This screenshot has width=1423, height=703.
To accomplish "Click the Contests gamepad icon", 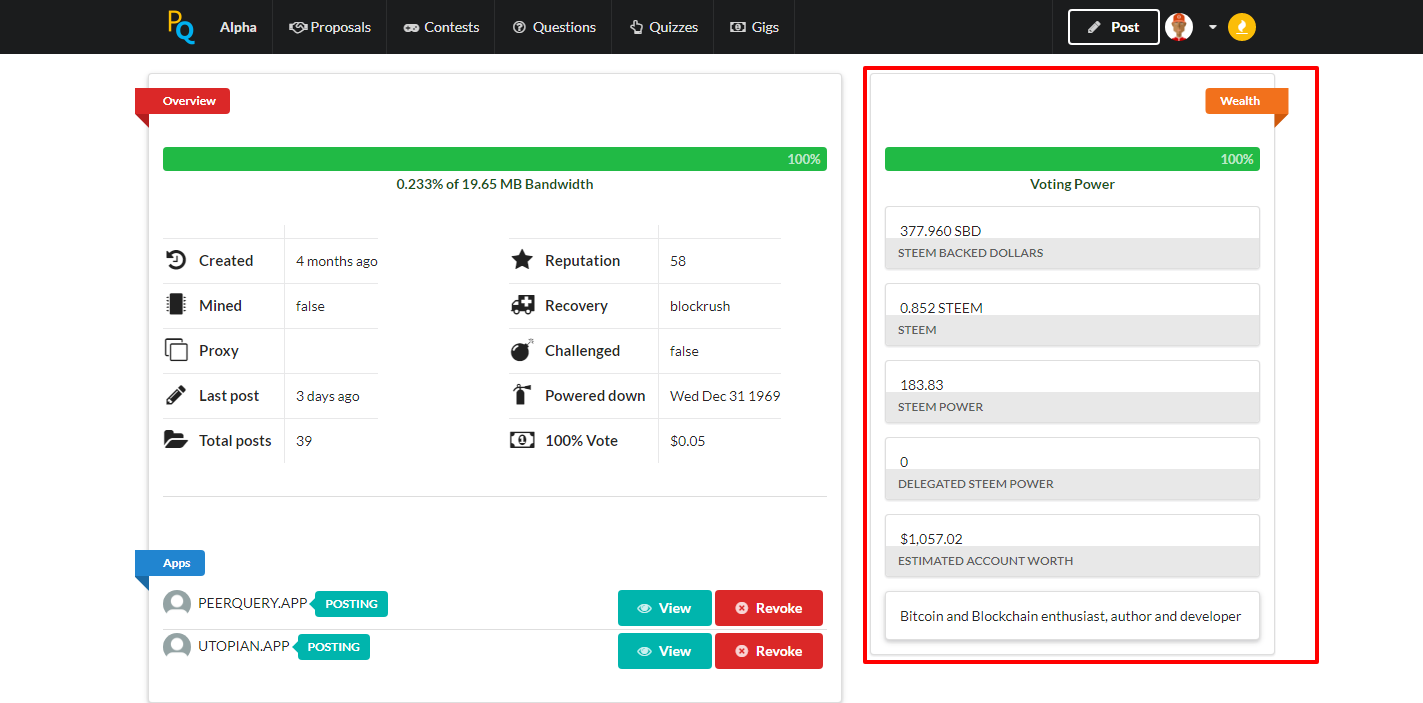I will [x=411, y=28].
